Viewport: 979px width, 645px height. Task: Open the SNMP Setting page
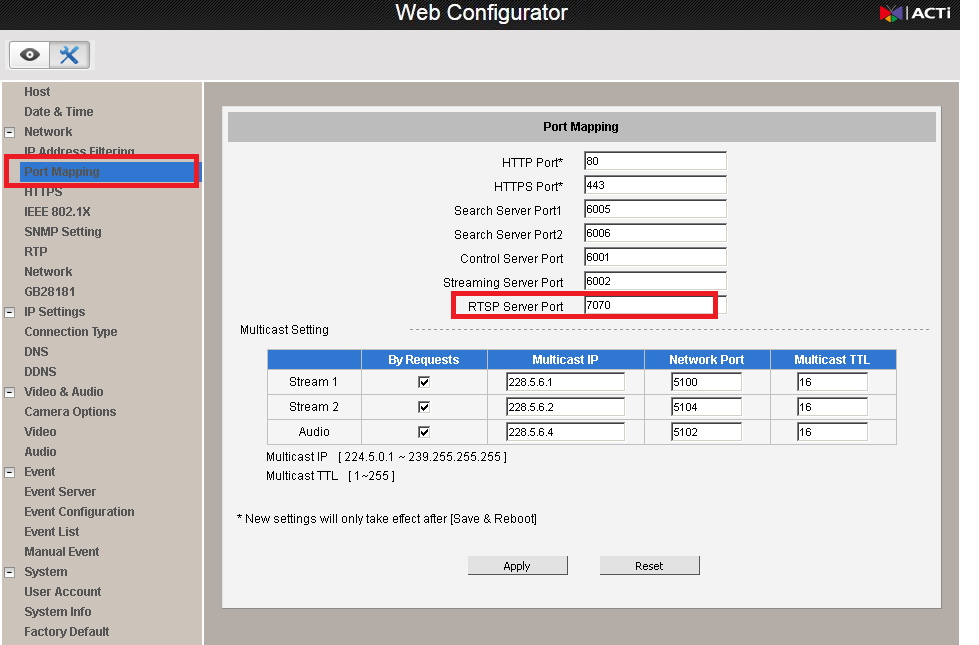[x=63, y=232]
